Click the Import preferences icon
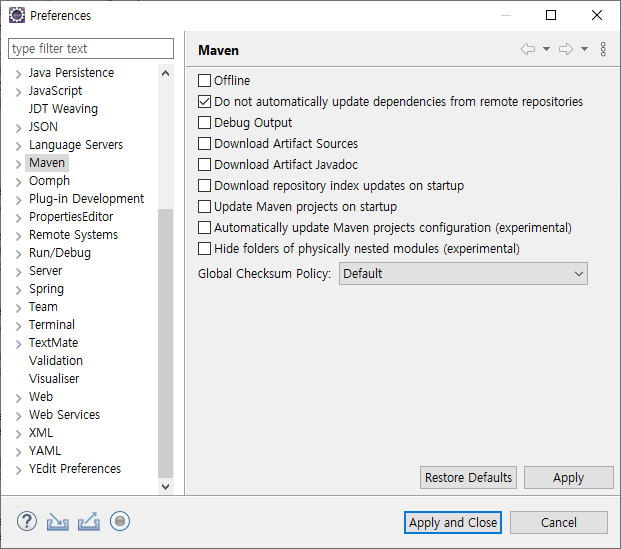The height and width of the screenshot is (549, 621). point(58,521)
